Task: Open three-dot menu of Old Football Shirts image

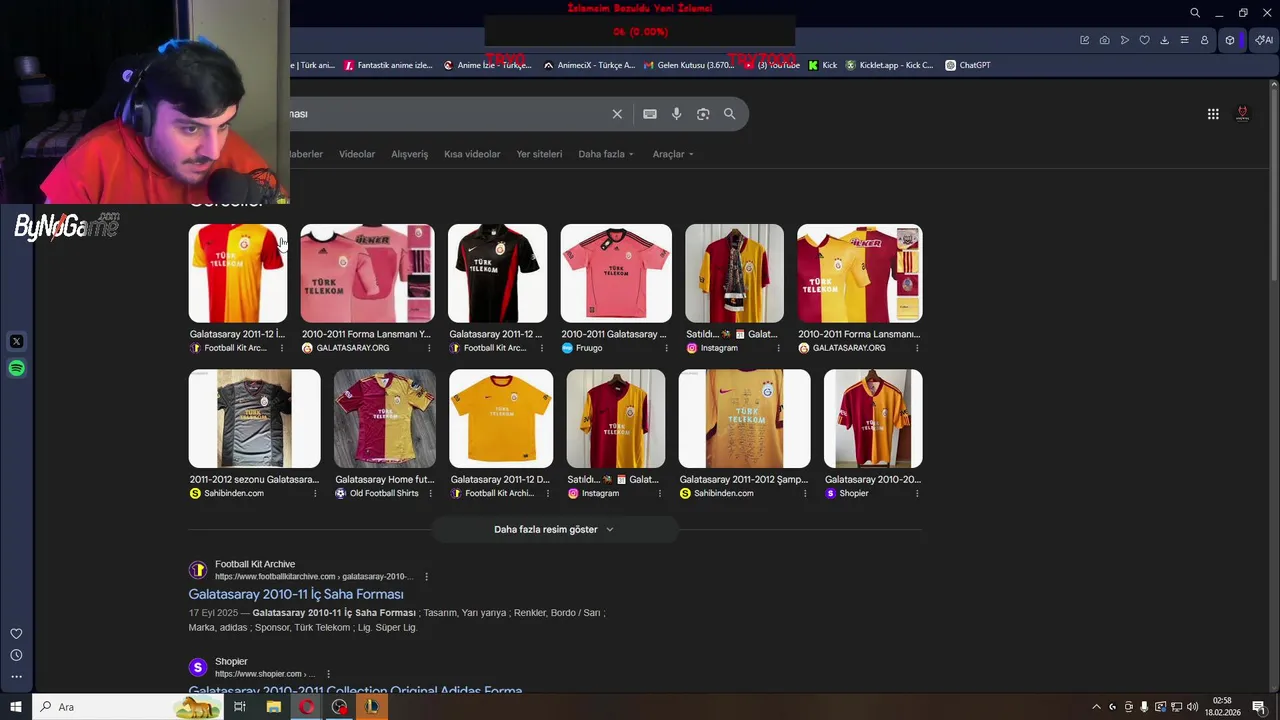Action: (431, 493)
